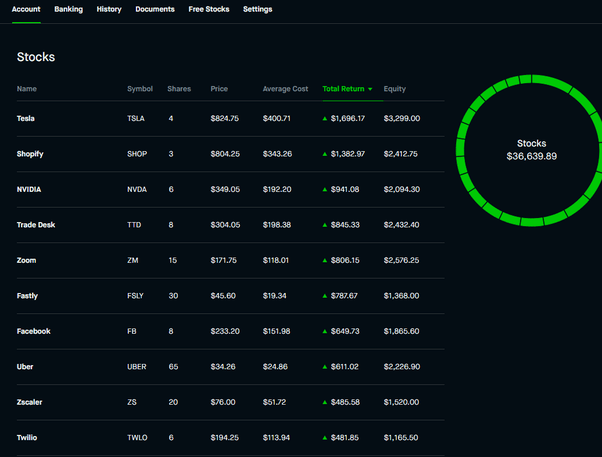602x457 pixels.
Task: Click the NVDA symbol
Action: point(137,189)
